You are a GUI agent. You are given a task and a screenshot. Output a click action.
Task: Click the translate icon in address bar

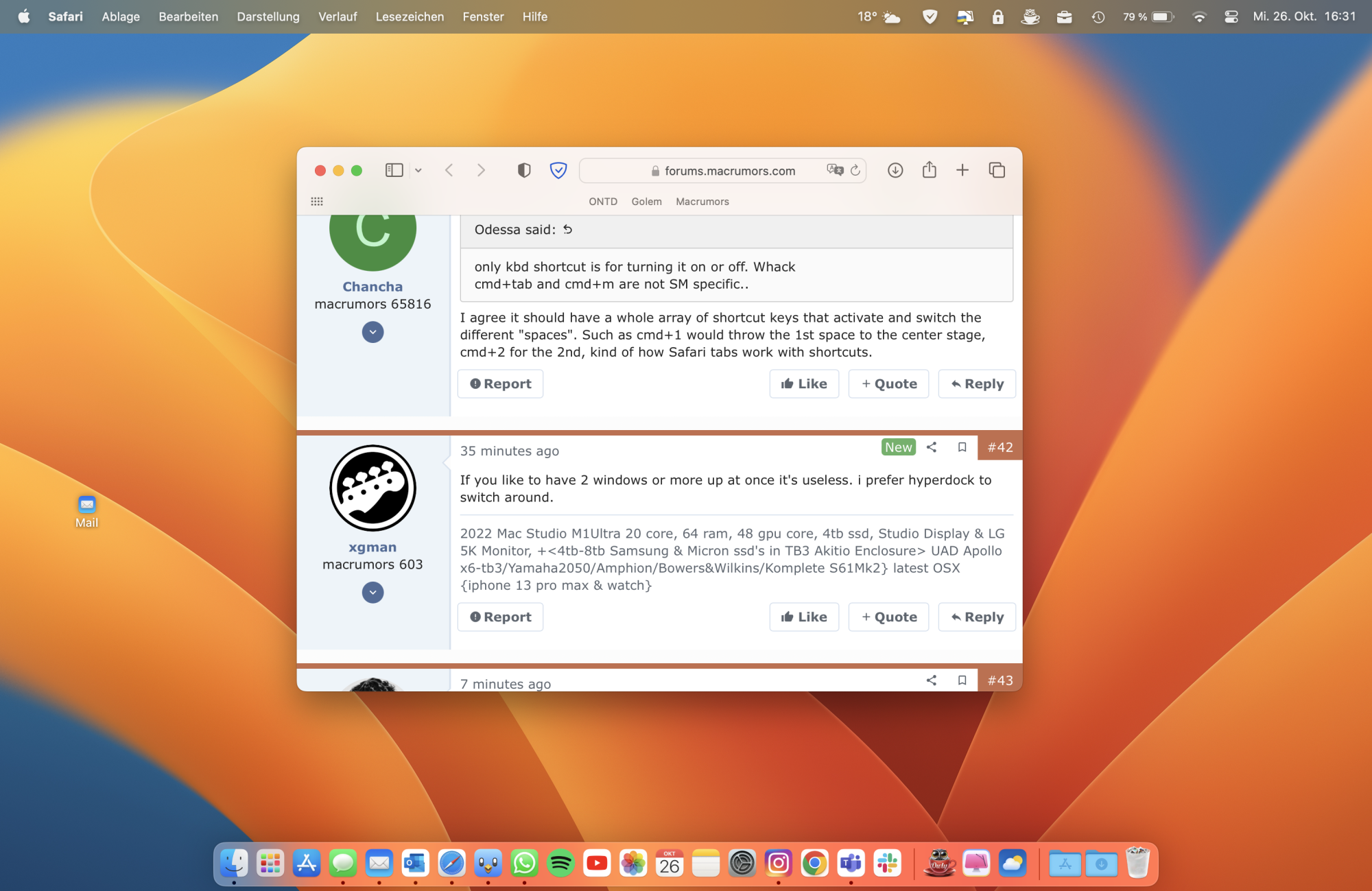pyautogui.click(x=834, y=170)
